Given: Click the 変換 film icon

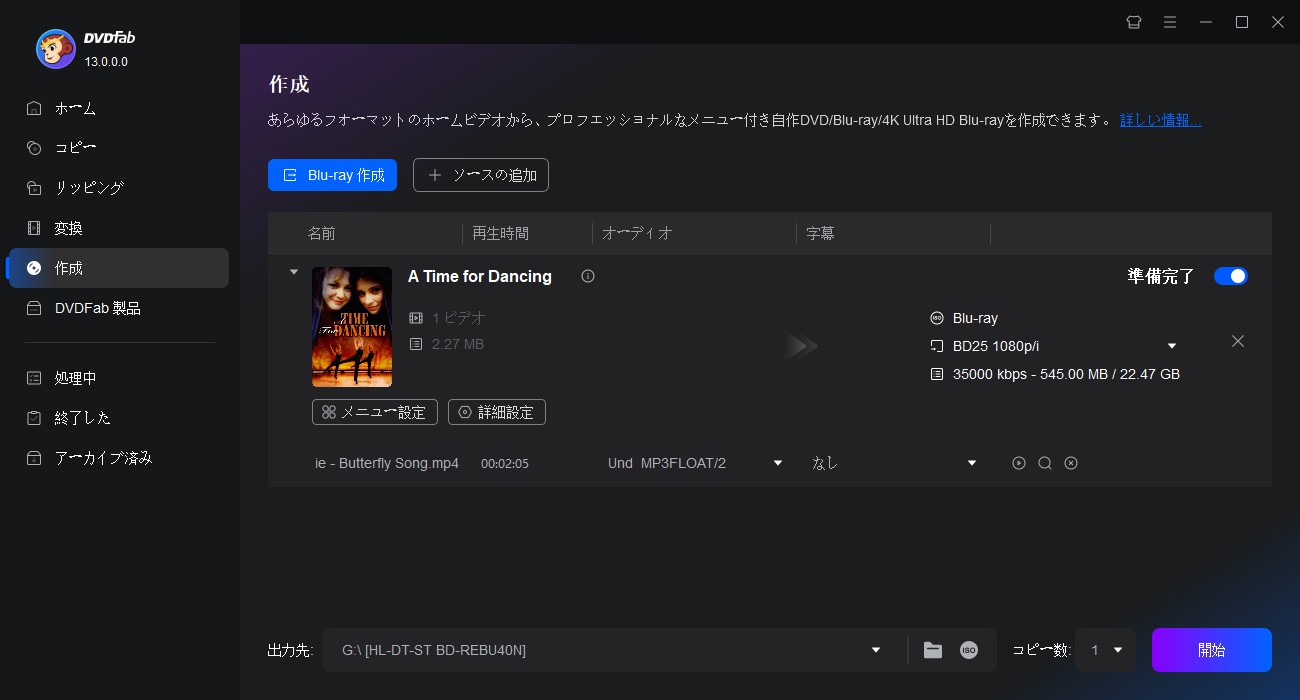Looking at the screenshot, I should tap(34, 228).
